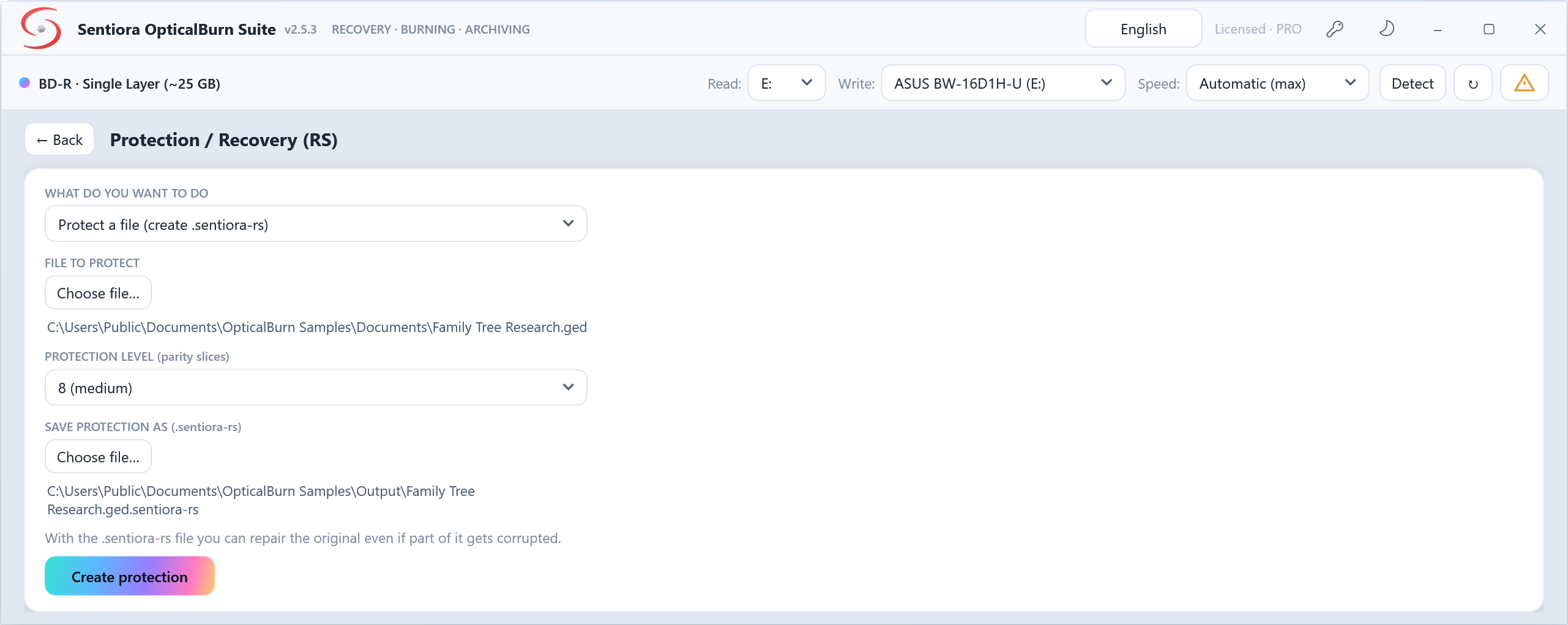Image resolution: width=1568 pixels, height=625 pixels.
Task: Click Create protection button
Action: pos(130,576)
